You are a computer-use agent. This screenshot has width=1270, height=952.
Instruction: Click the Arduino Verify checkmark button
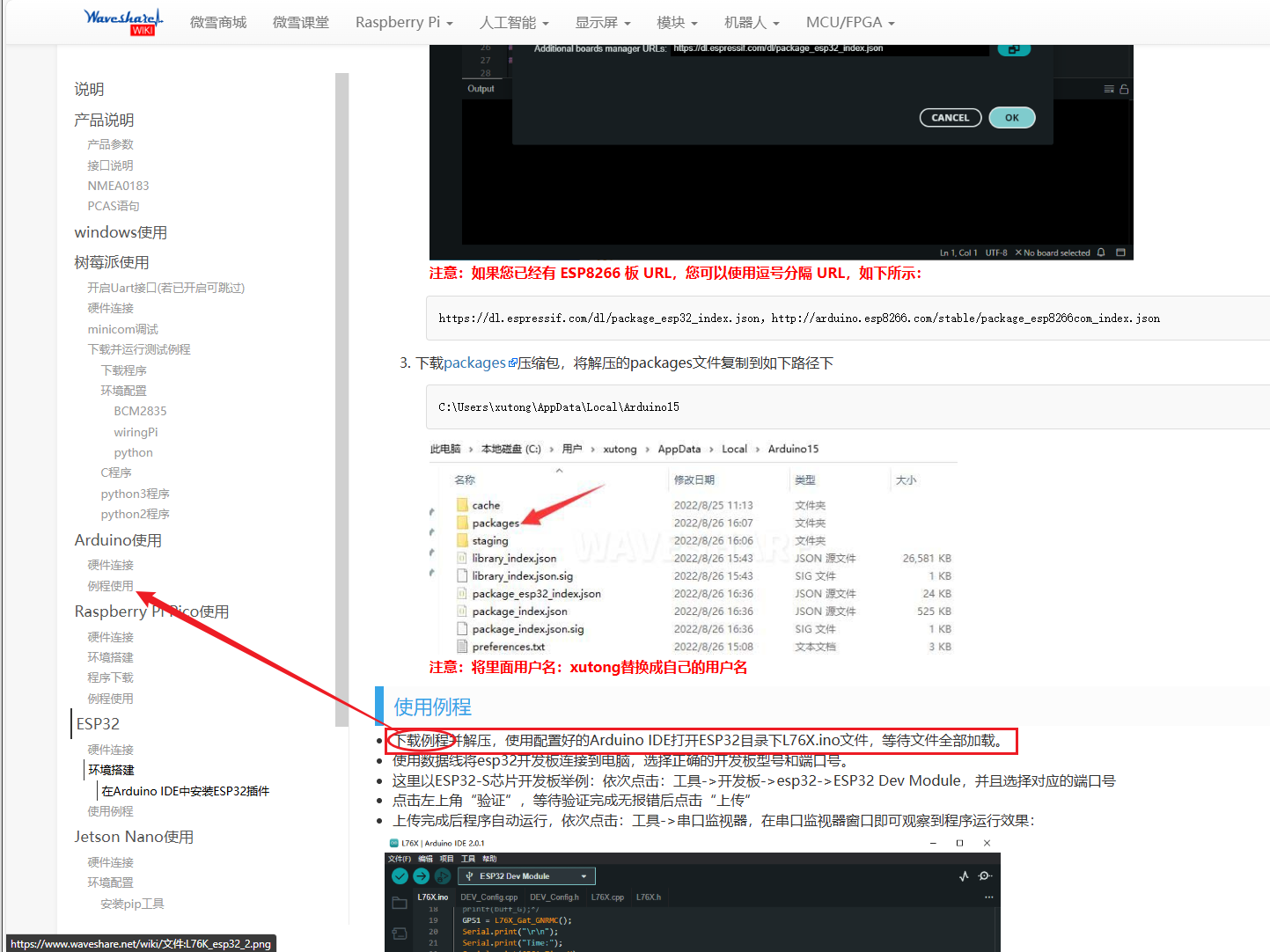point(400,876)
